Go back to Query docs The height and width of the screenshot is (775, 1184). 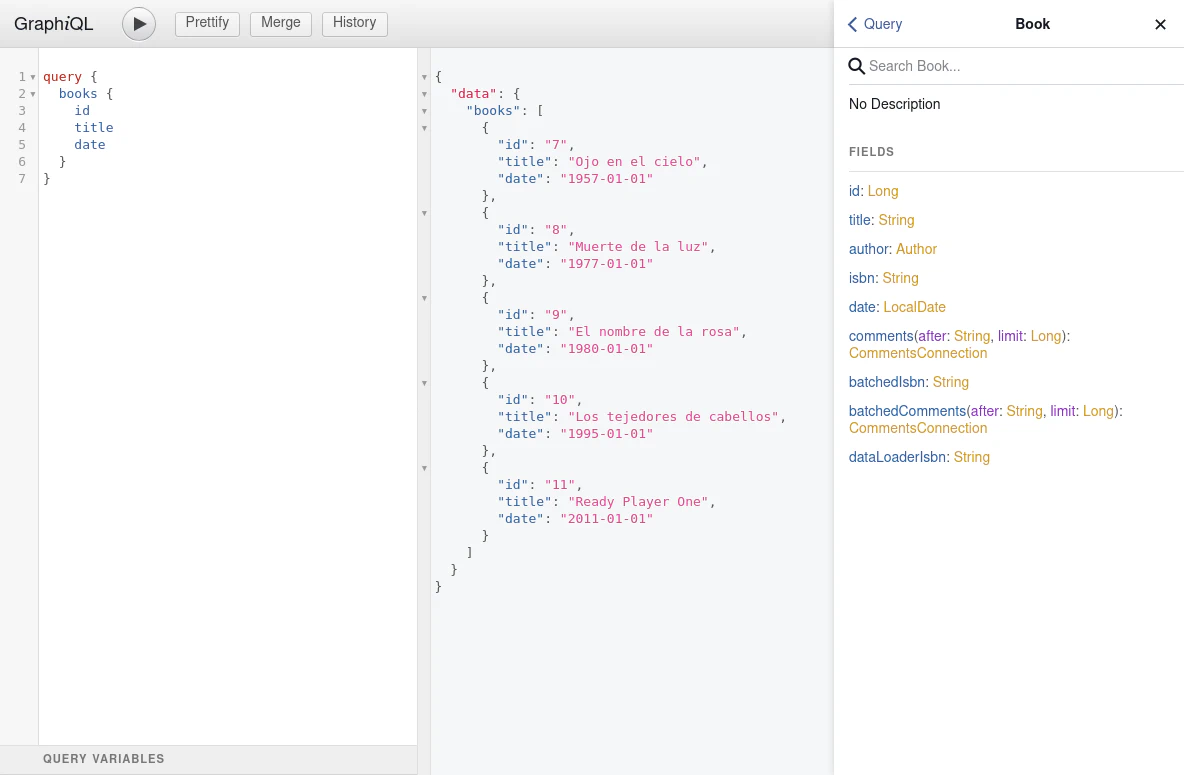(x=875, y=24)
